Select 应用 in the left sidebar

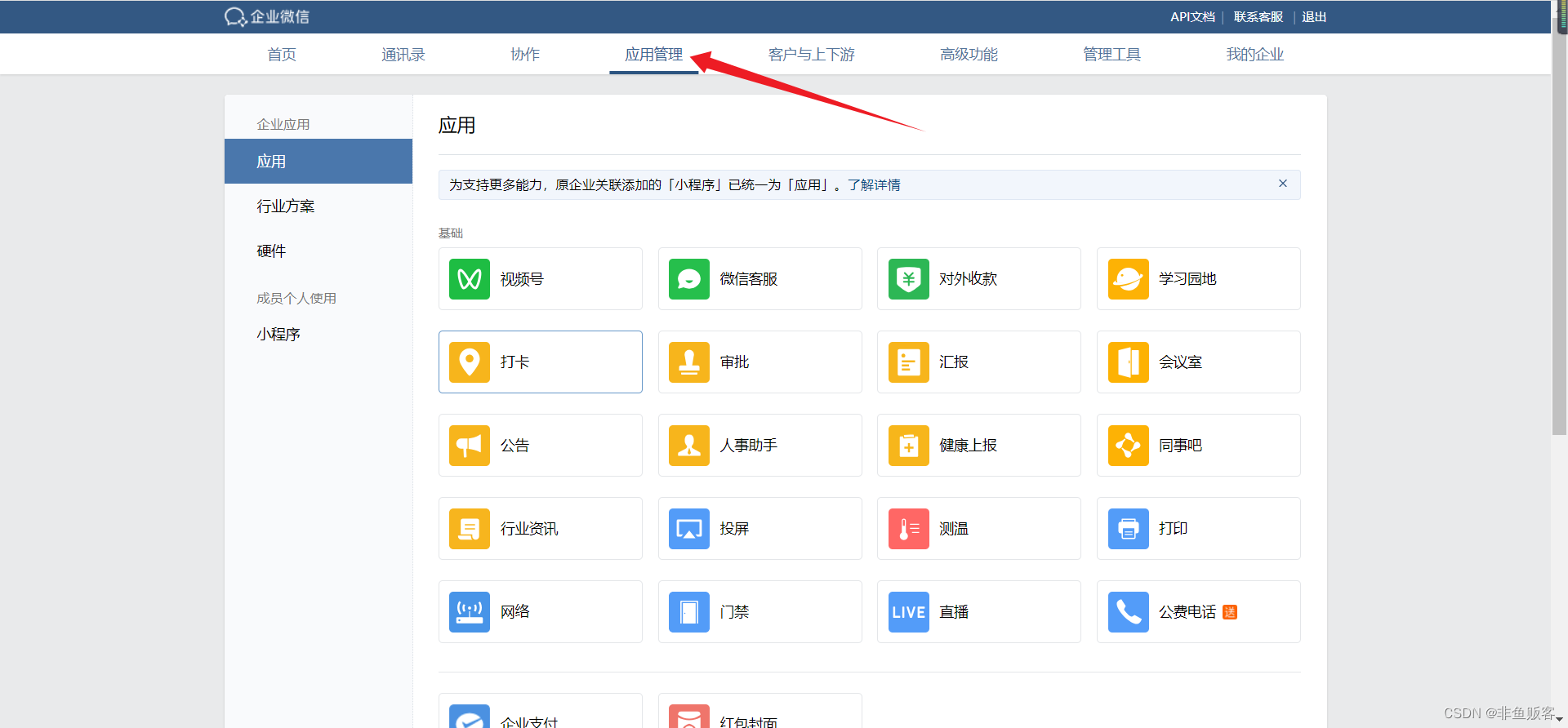point(318,162)
